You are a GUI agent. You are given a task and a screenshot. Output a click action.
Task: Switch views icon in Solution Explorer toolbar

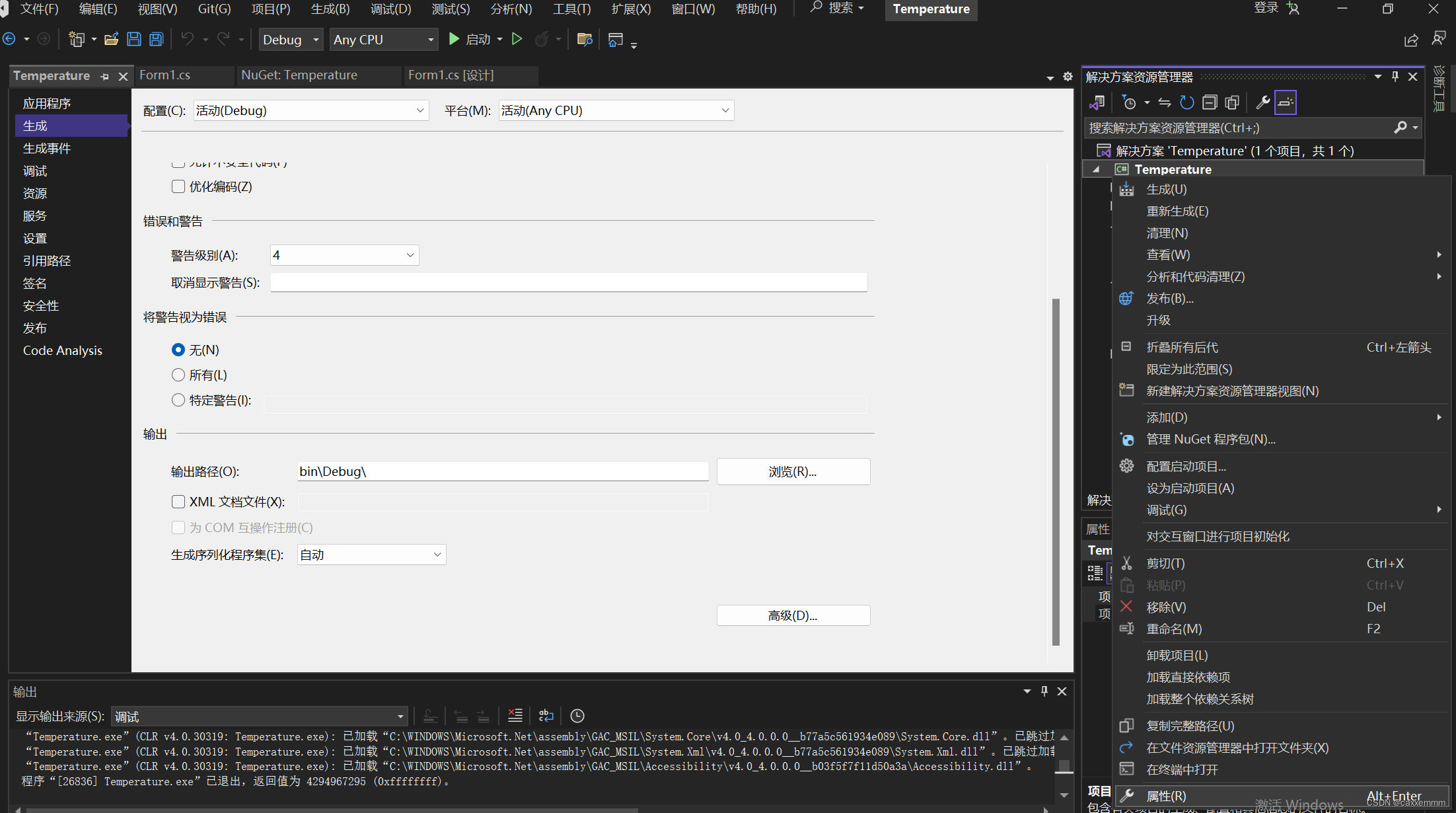[x=1097, y=102]
